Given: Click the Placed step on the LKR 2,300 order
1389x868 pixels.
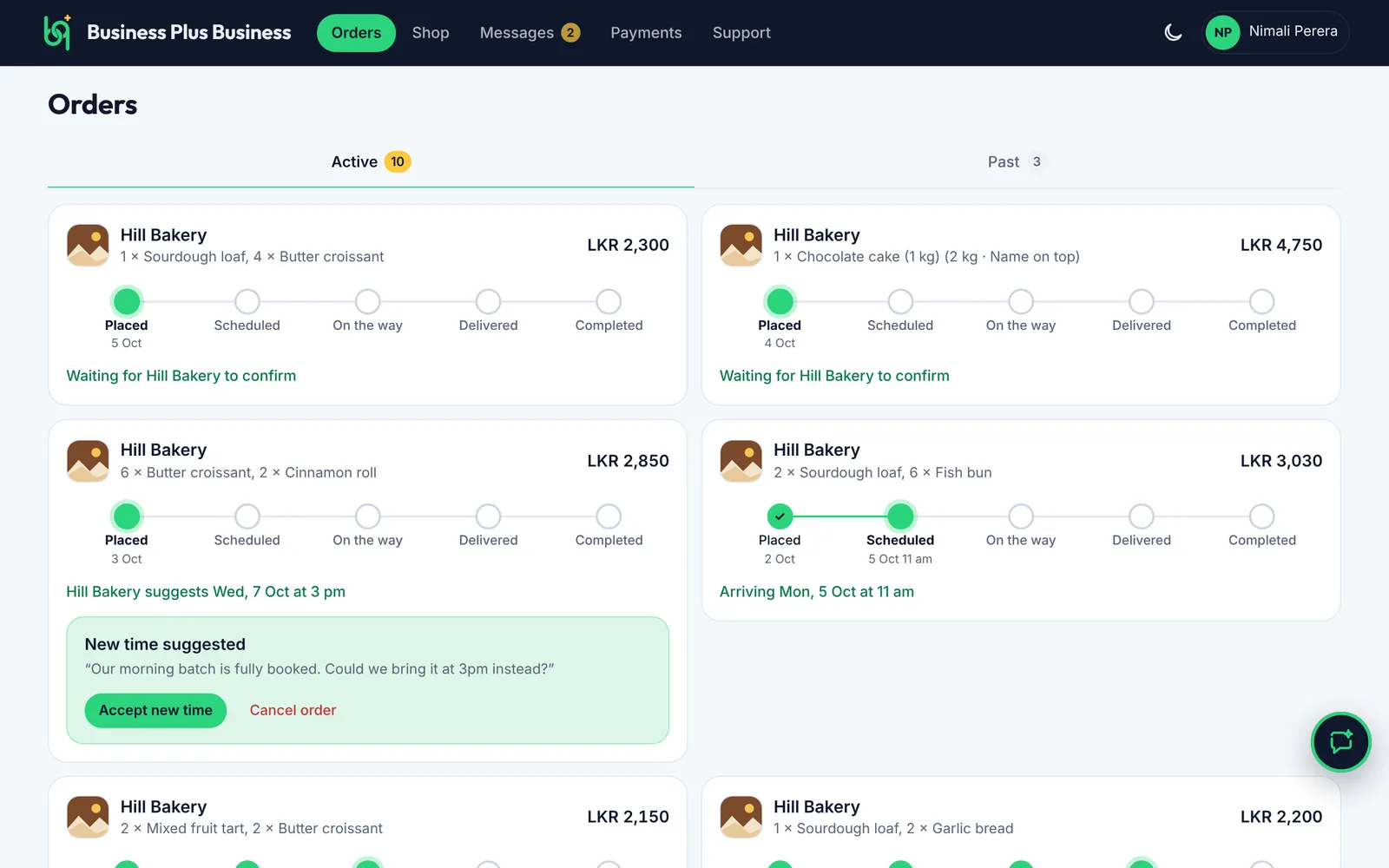Looking at the screenshot, I should [x=127, y=301].
